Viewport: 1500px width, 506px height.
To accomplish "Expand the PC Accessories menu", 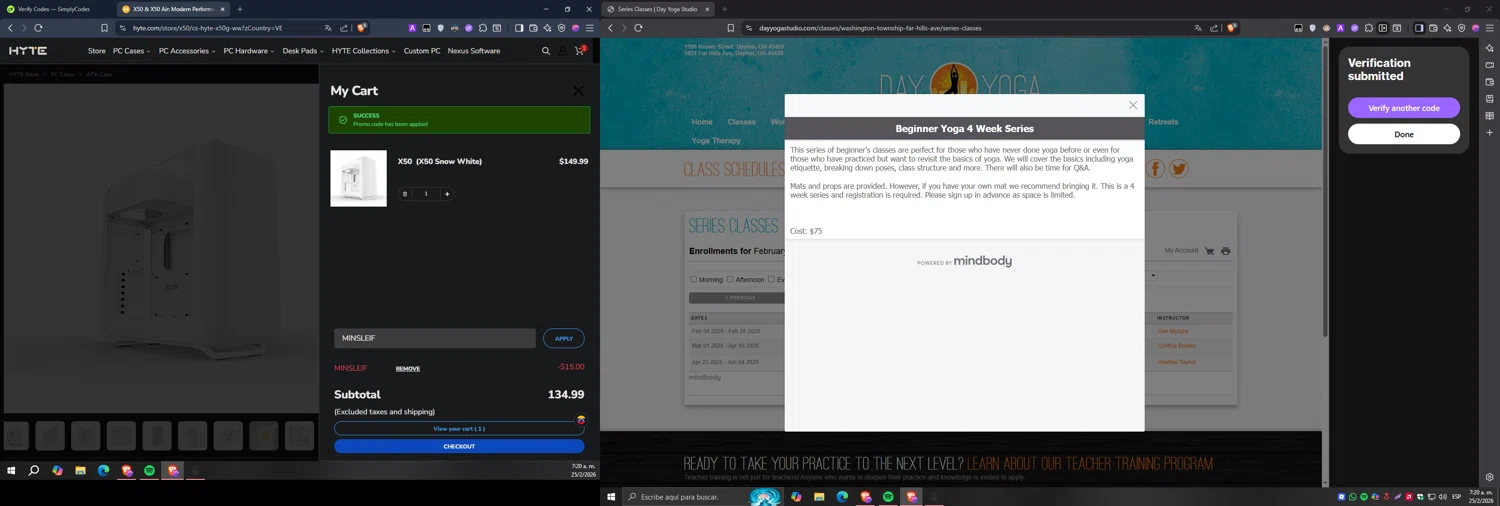I will point(187,51).
